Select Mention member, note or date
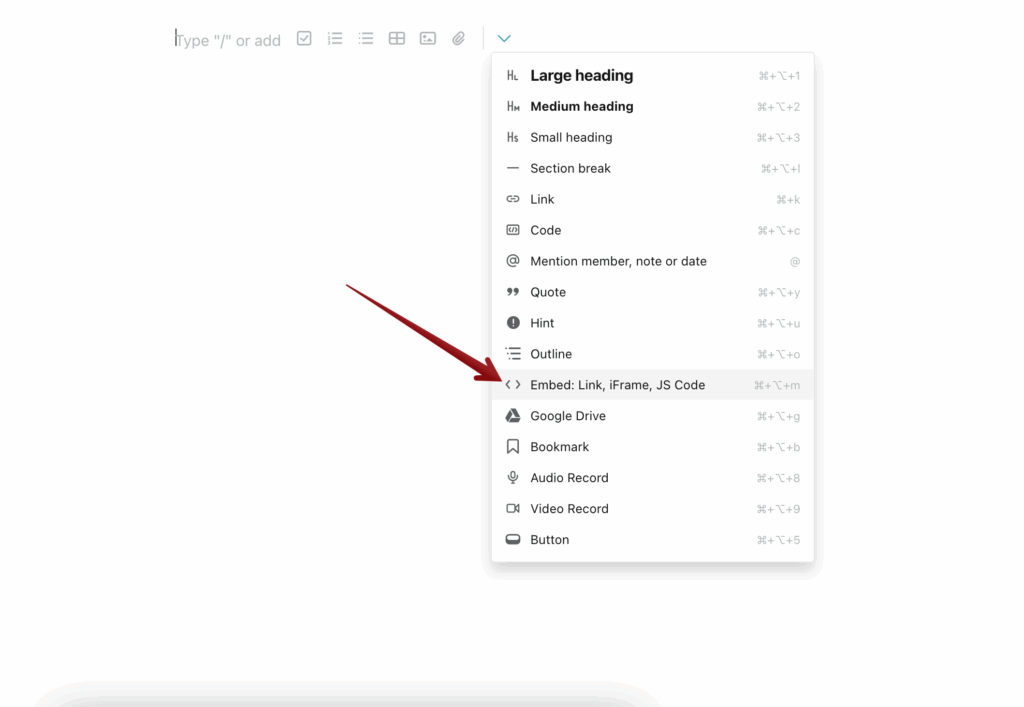This screenshot has height=707, width=1024. point(618,262)
